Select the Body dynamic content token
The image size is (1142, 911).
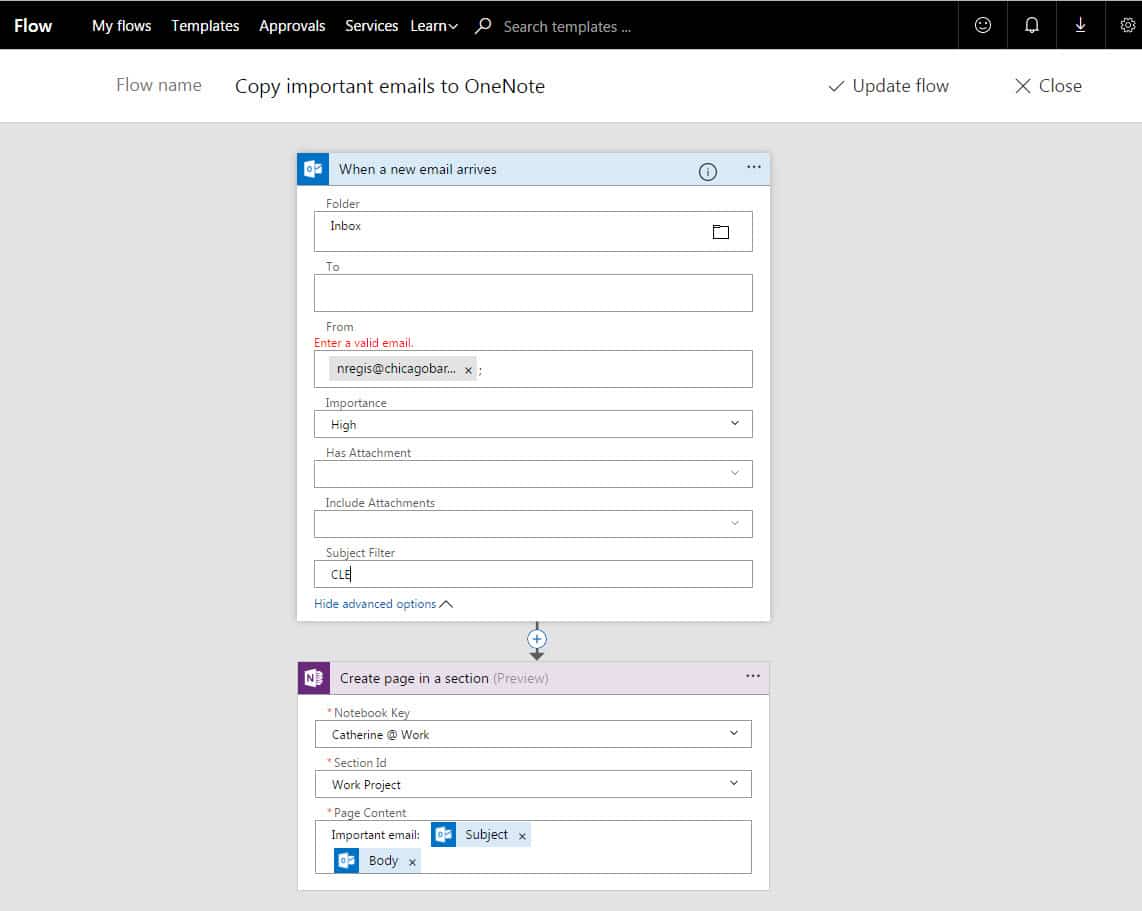(377, 861)
